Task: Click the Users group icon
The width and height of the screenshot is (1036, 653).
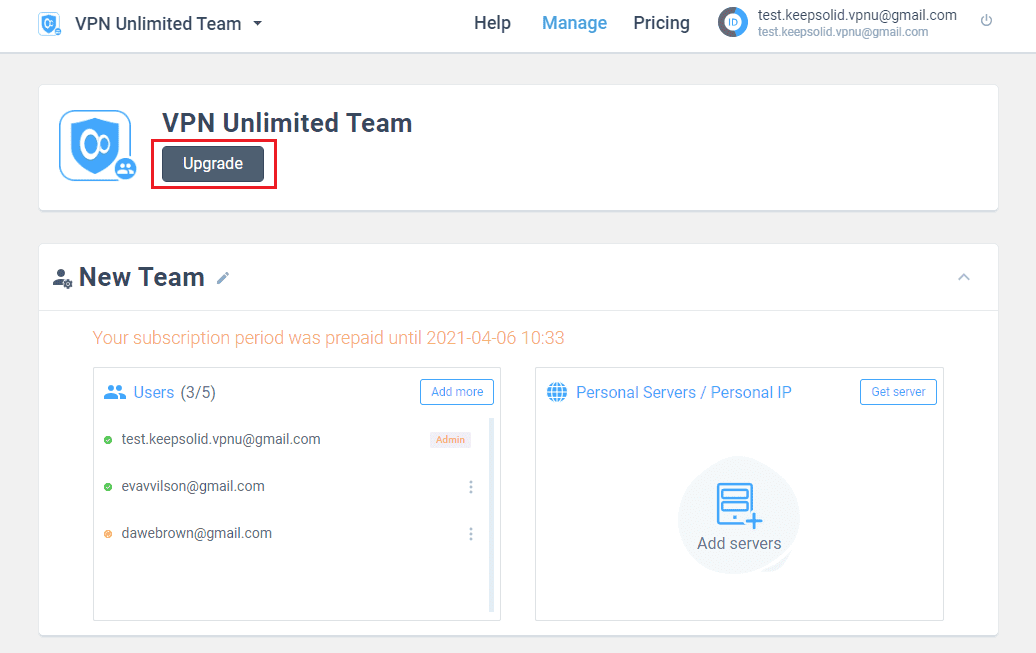Action: [114, 393]
